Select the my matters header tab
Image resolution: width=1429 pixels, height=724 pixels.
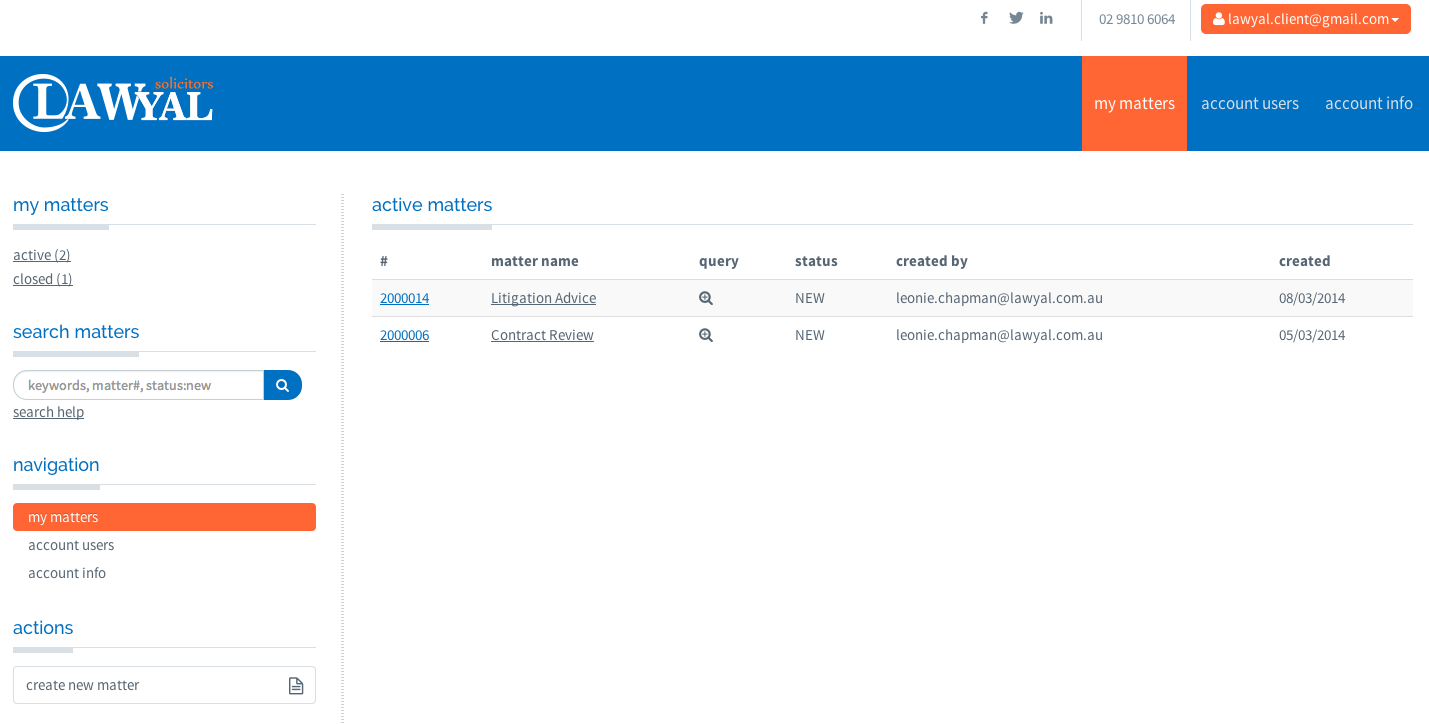click(1134, 103)
